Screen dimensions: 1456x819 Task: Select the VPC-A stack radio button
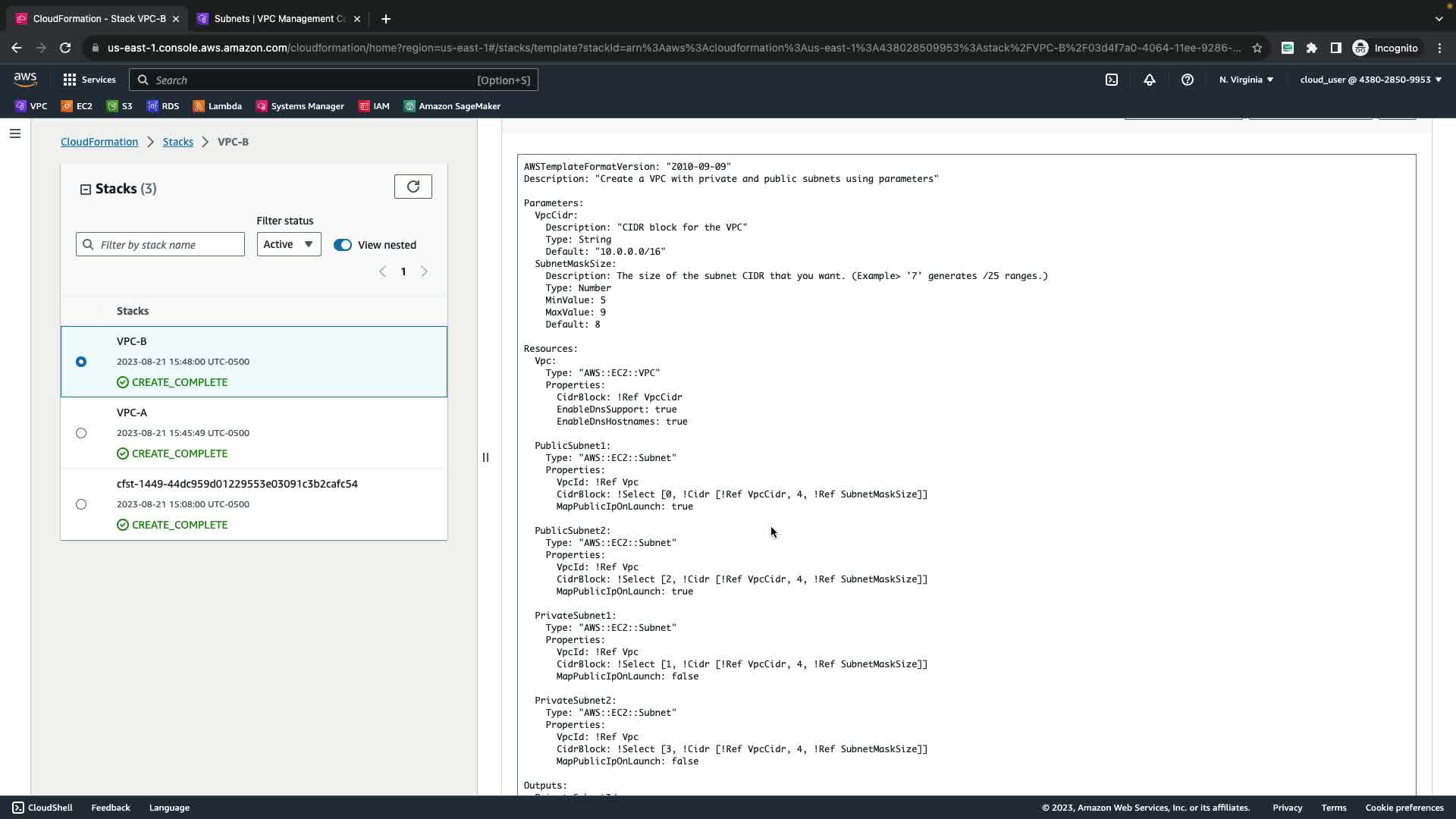pos(81,433)
